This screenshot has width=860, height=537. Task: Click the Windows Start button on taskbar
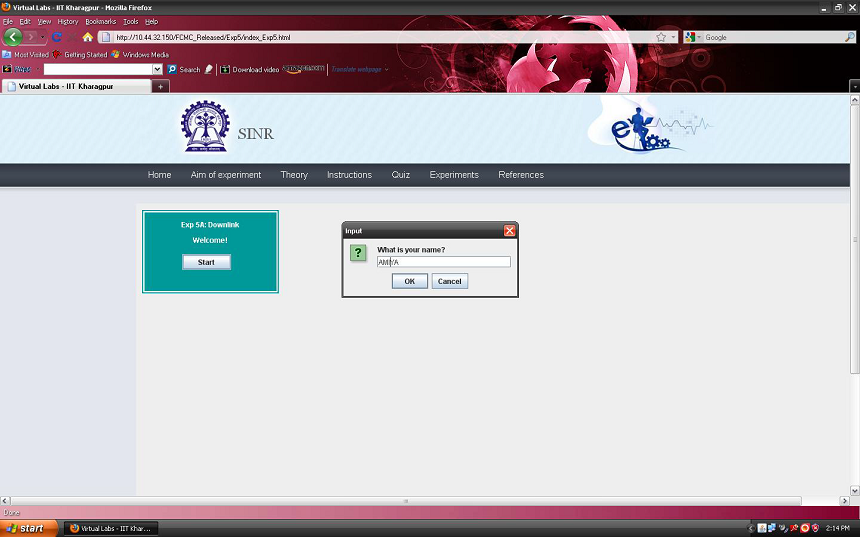[25, 528]
